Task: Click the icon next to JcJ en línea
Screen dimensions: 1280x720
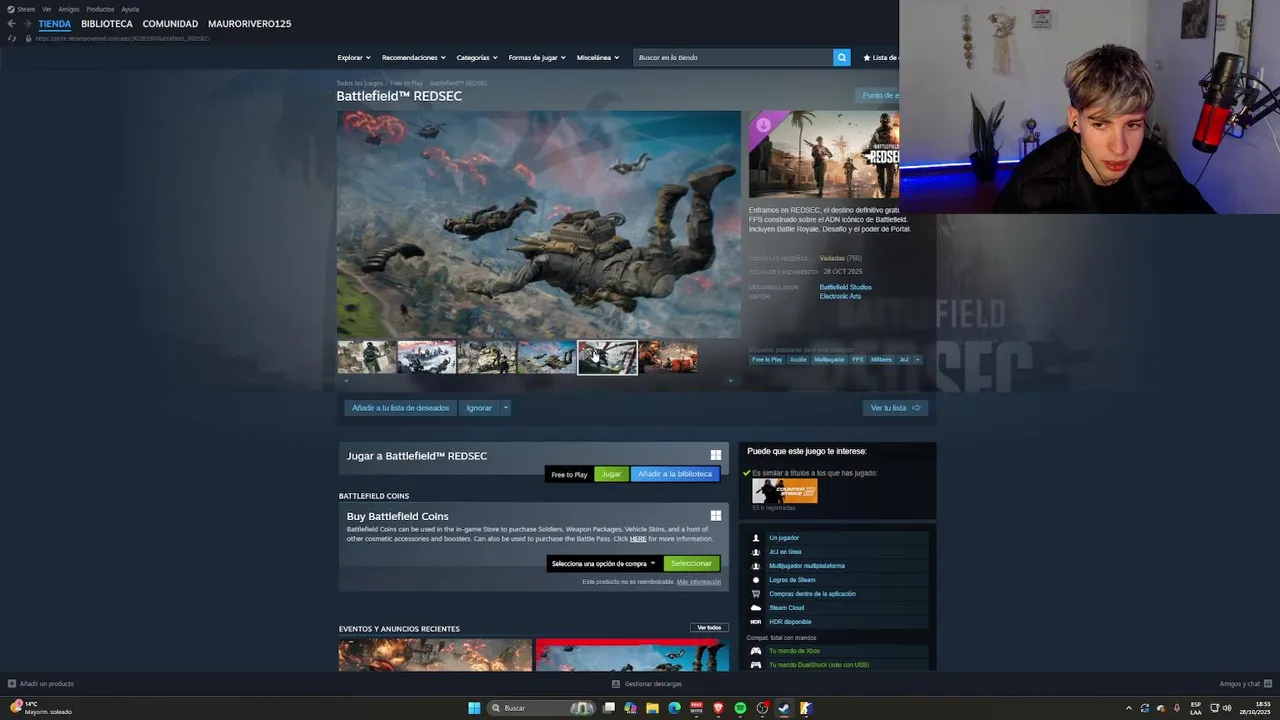Action: click(x=756, y=552)
